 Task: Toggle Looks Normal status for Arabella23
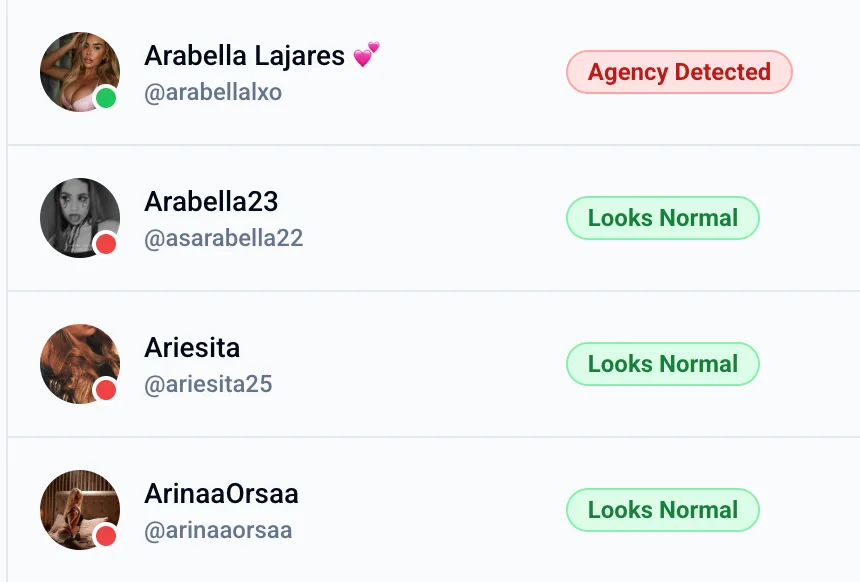662,218
